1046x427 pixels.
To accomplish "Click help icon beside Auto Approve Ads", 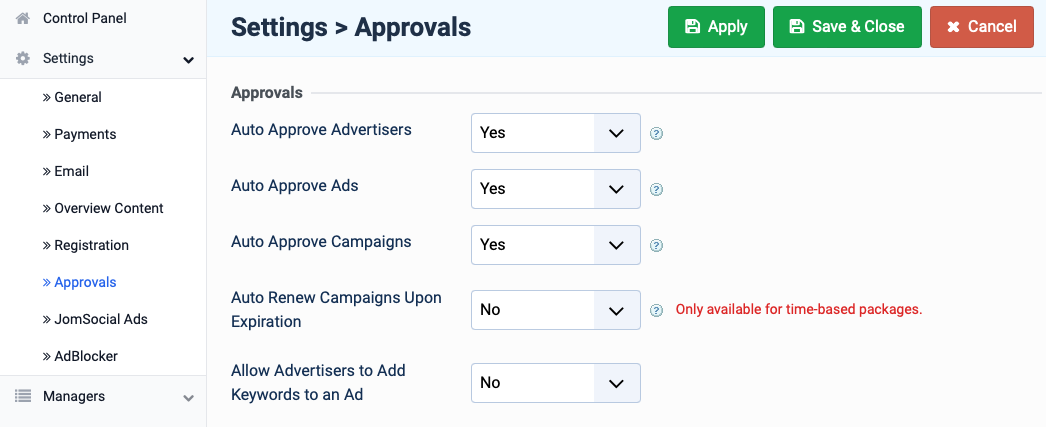I will (656, 189).
